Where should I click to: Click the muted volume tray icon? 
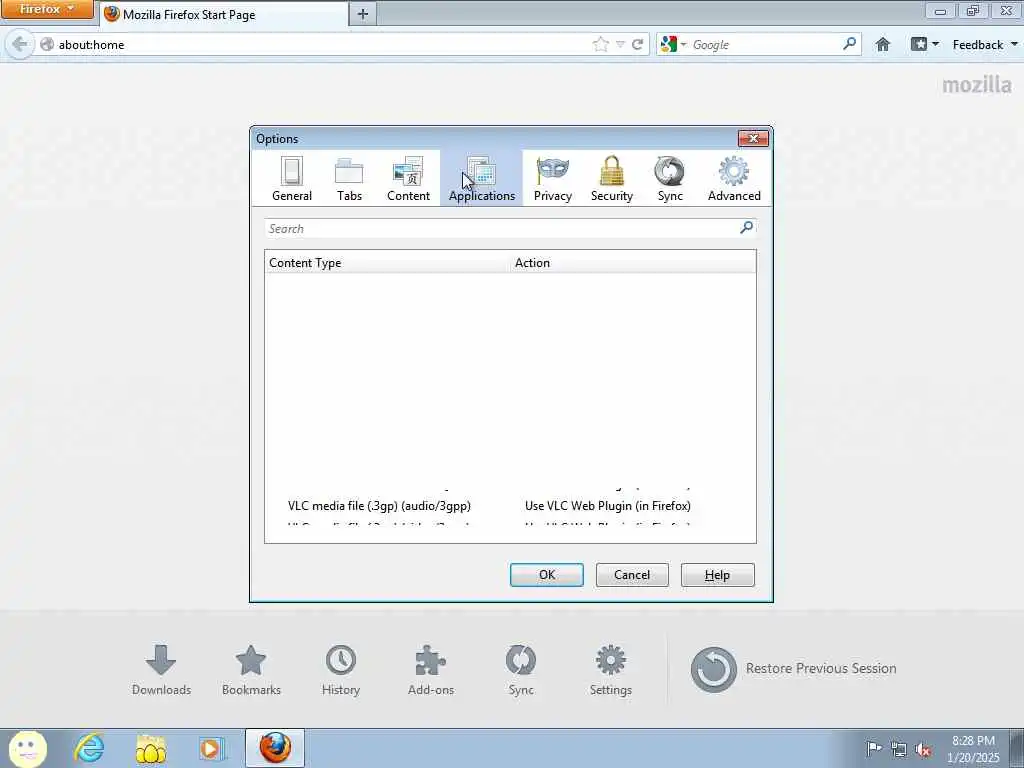923,749
